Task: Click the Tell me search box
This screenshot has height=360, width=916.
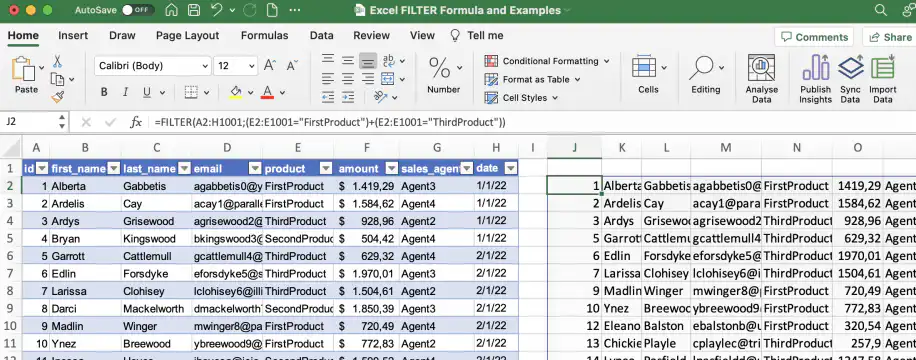Action: [477, 36]
